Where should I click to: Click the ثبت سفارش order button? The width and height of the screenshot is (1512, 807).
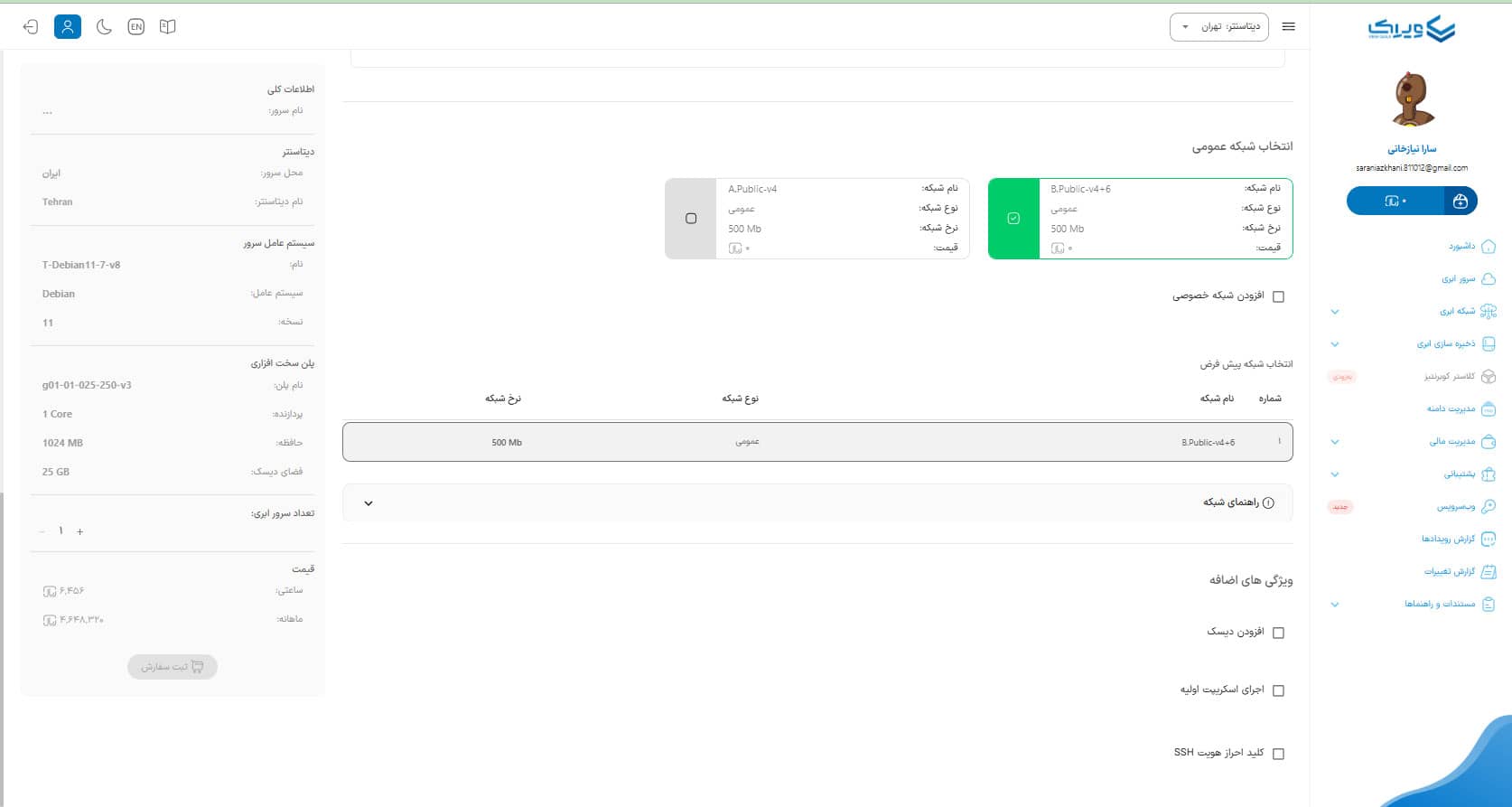click(x=173, y=667)
